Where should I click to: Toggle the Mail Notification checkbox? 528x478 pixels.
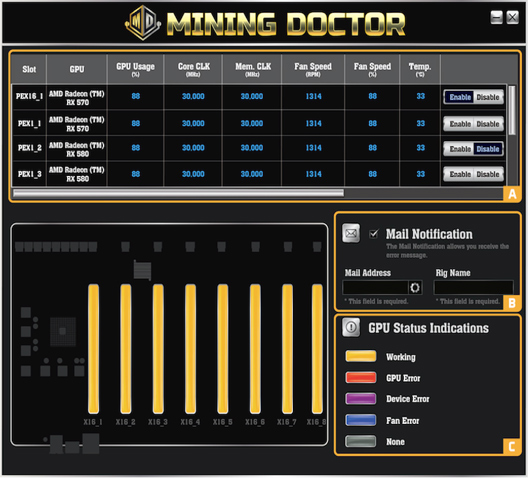pyautogui.click(x=373, y=233)
